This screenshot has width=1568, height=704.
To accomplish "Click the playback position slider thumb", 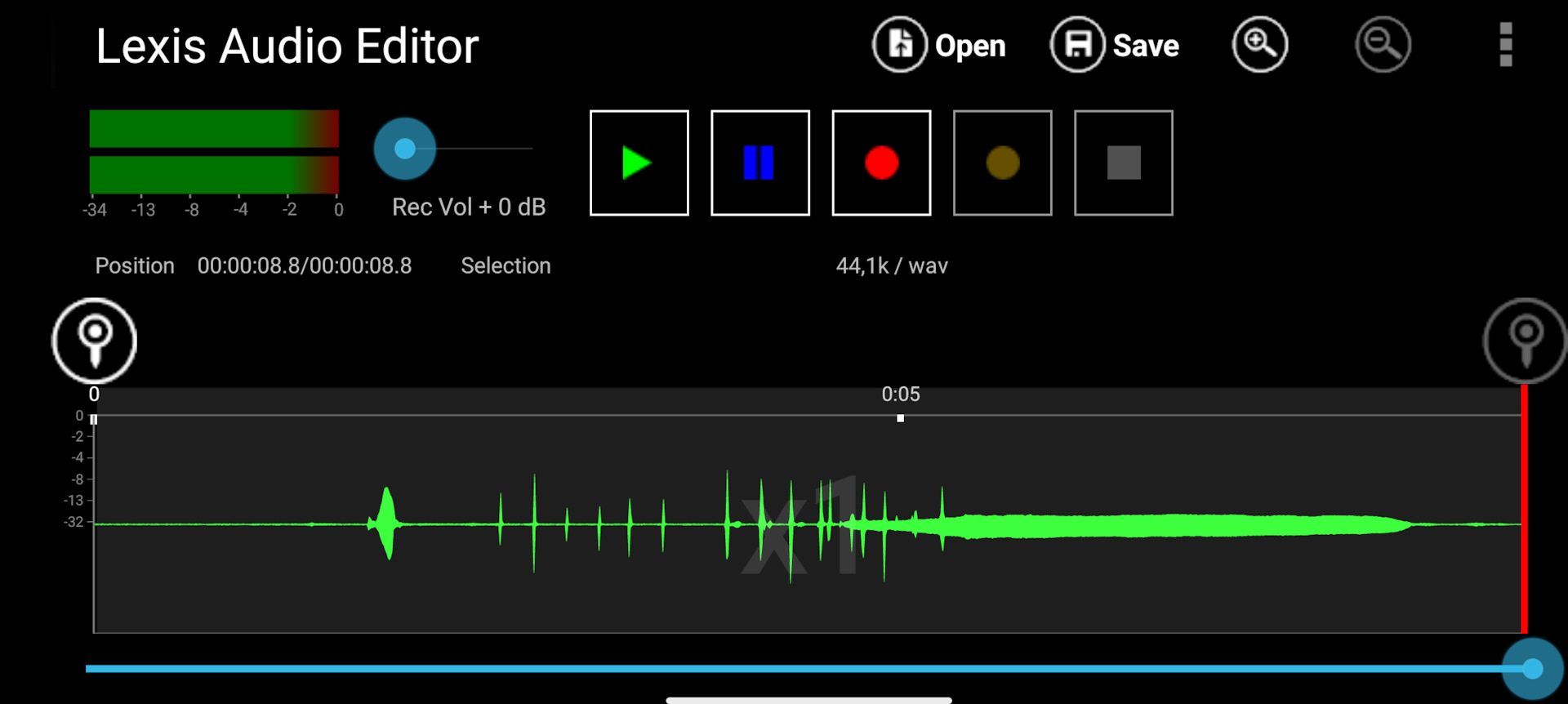I will 1532,669.
